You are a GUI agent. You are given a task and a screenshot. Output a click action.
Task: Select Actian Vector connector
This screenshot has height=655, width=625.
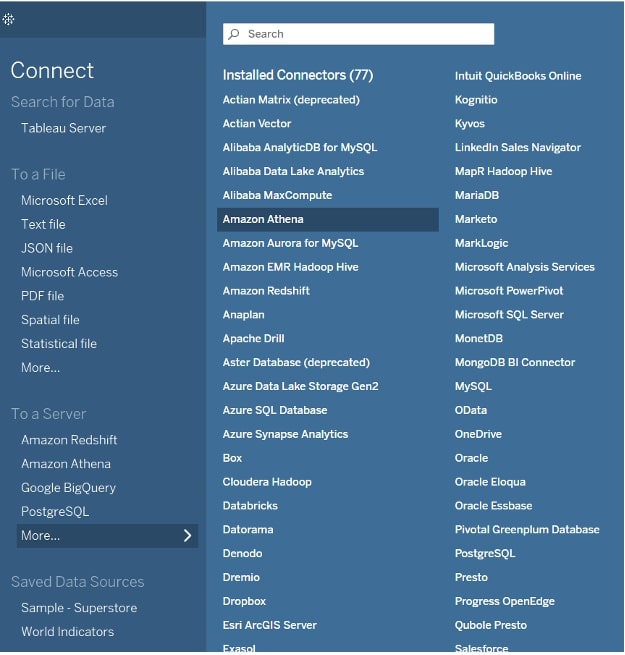(x=257, y=124)
